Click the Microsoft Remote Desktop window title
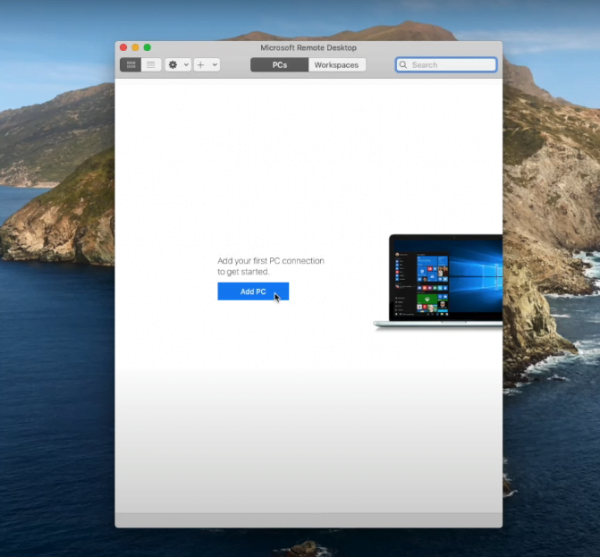Screen dimensions: 600x557 tap(308, 48)
